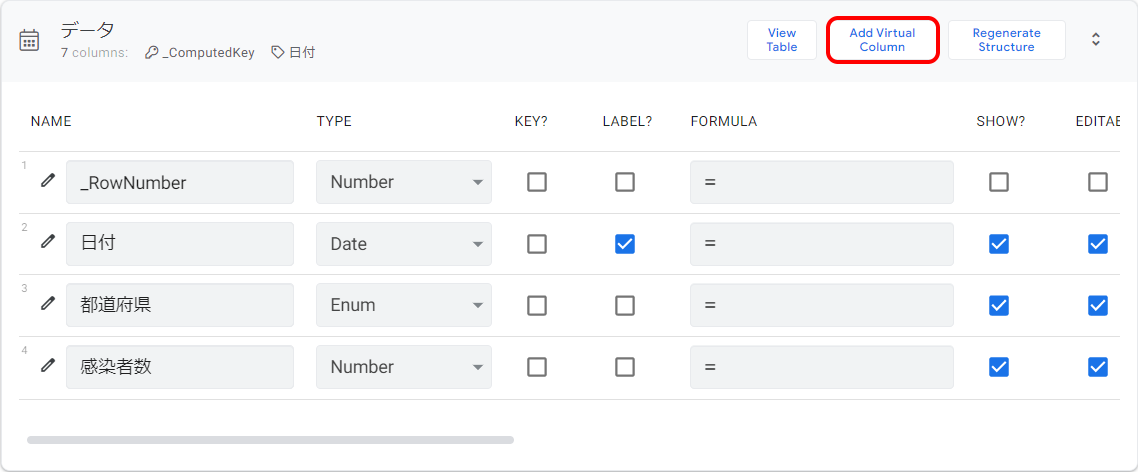This screenshot has width=1138, height=472.
Task: Edit the 都道府県 column via pencil icon
Action: click(x=48, y=303)
